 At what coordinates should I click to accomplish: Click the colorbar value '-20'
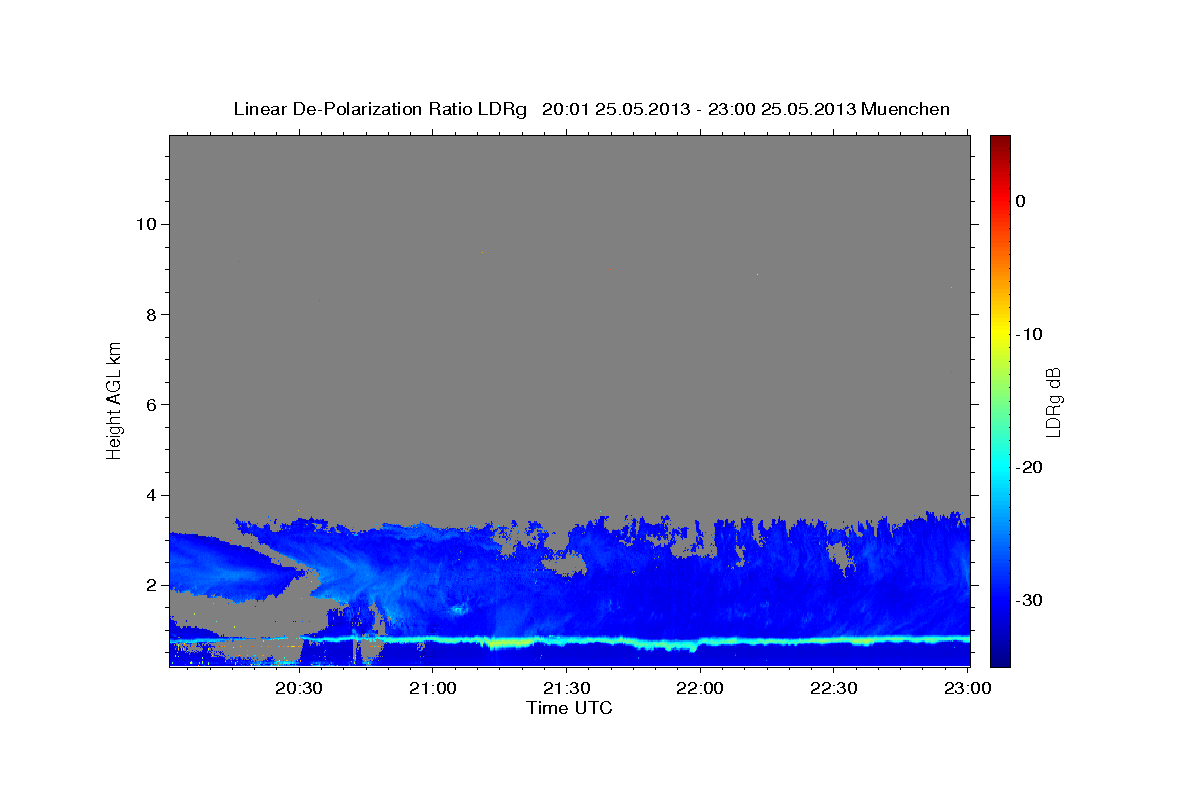pyautogui.click(x=1029, y=467)
